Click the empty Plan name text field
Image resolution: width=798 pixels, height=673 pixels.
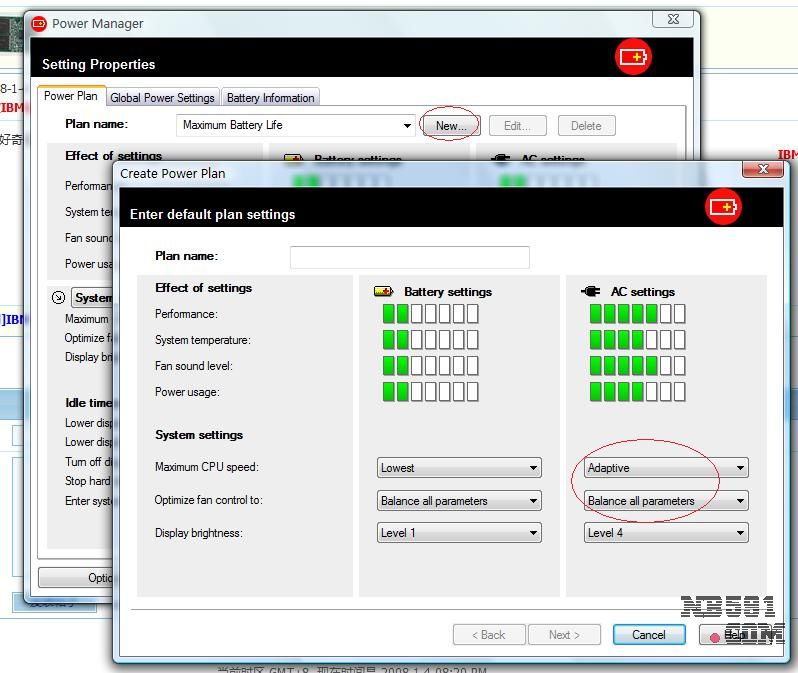409,257
